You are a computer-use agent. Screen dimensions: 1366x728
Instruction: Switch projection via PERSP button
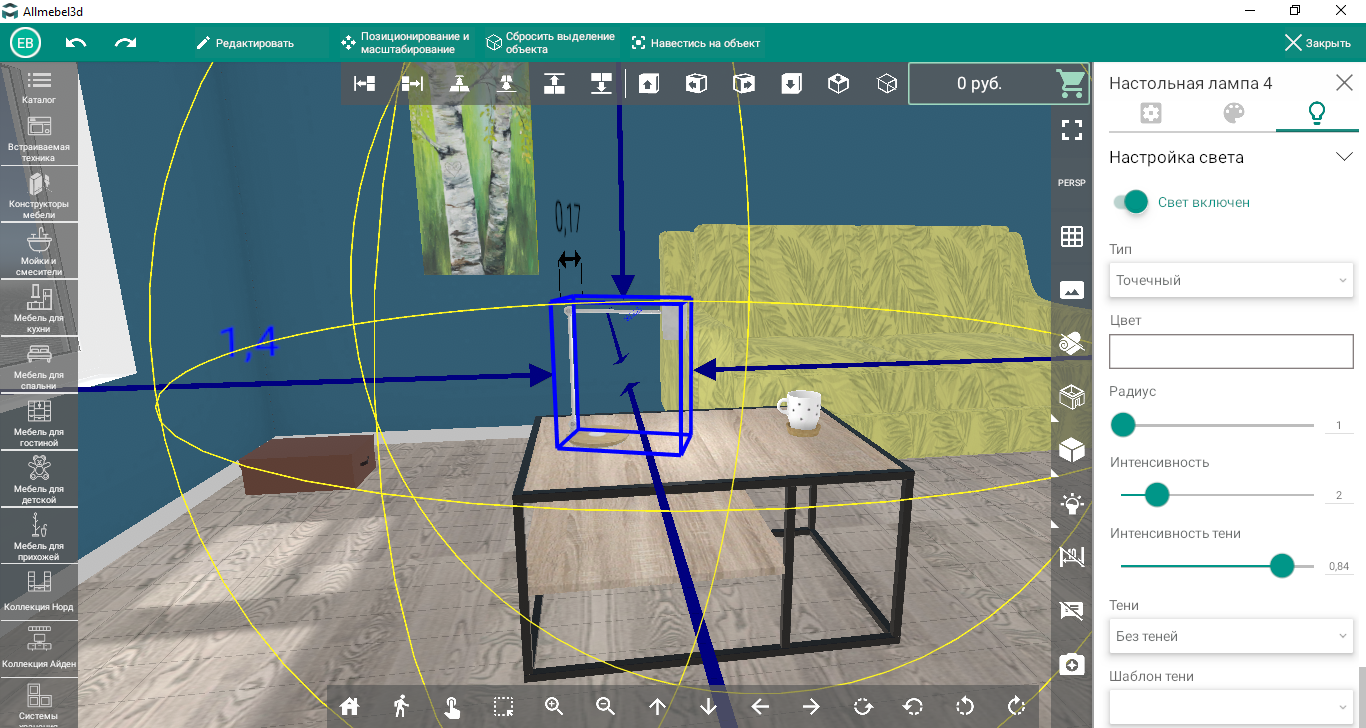click(x=1072, y=183)
